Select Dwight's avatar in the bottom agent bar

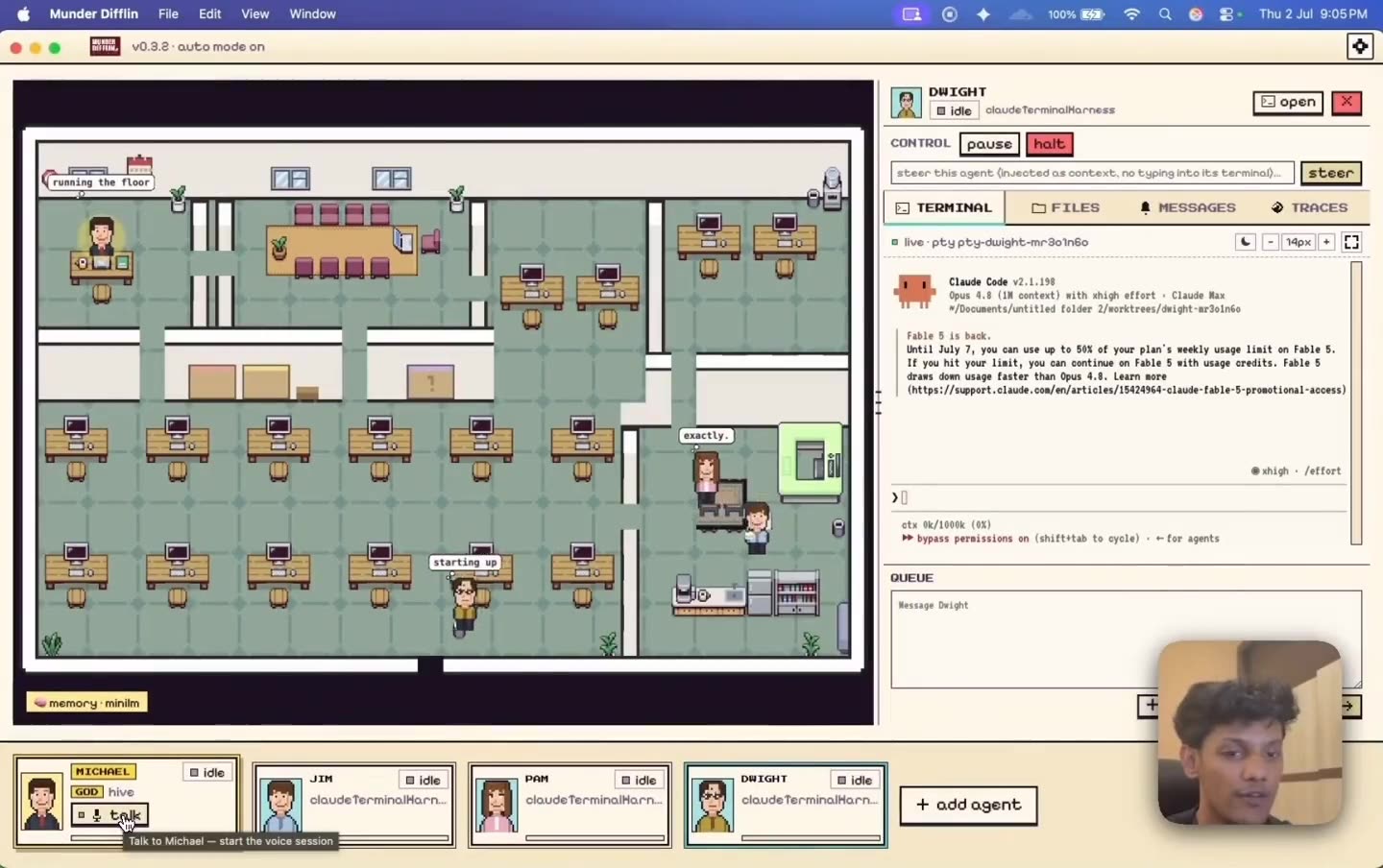click(x=712, y=807)
